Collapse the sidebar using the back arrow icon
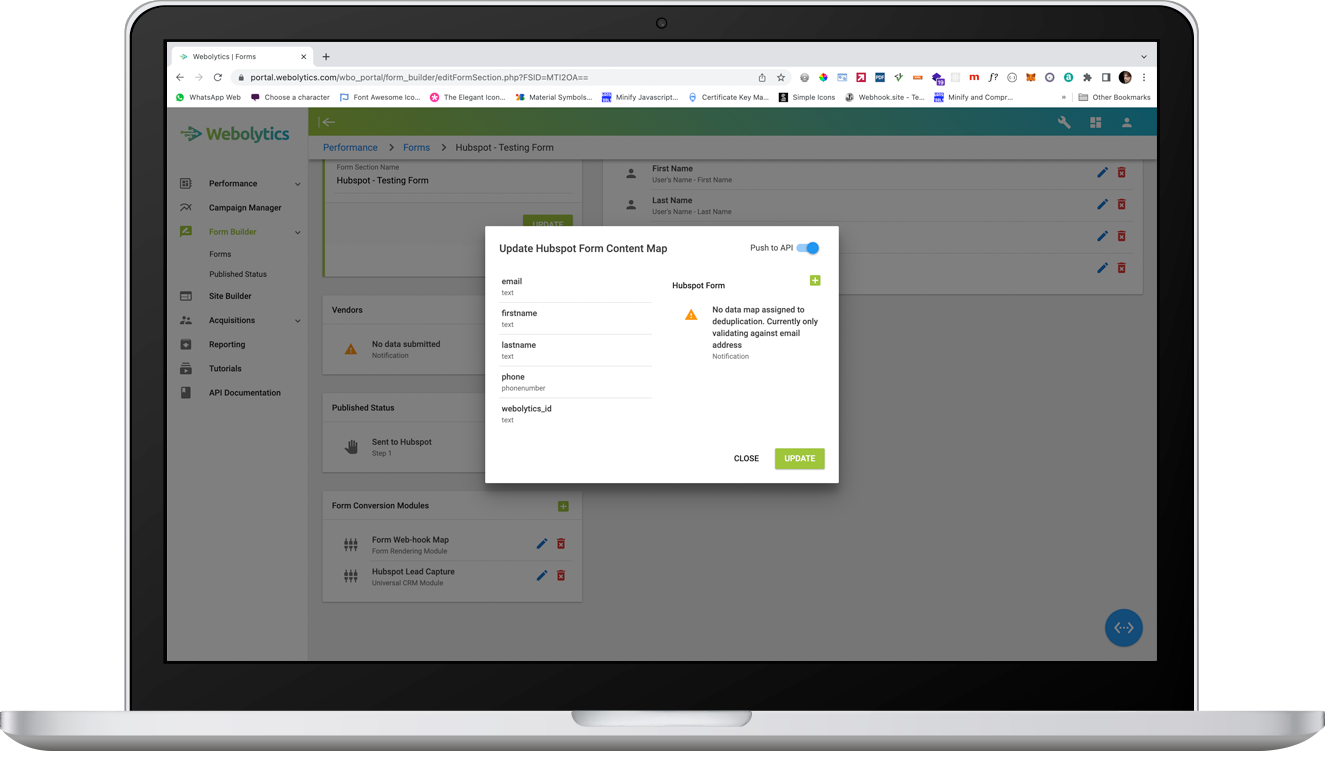This screenshot has height=780, width=1325. pyautogui.click(x=329, y=122)
